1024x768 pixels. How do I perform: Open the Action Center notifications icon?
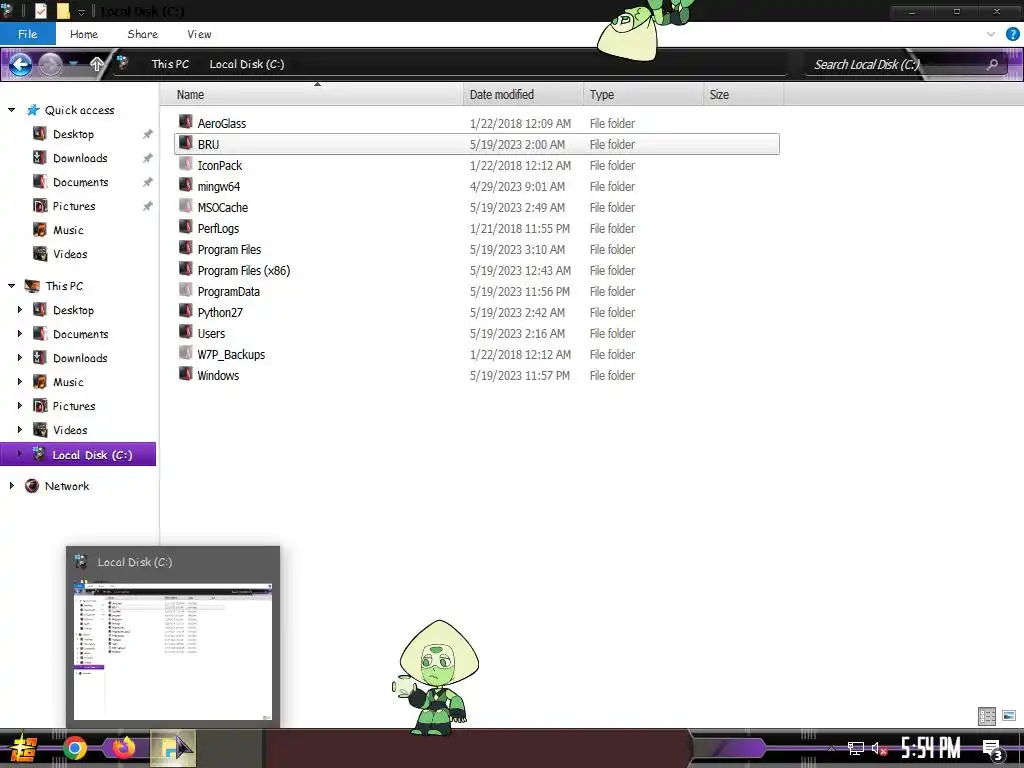pos(993,750)
